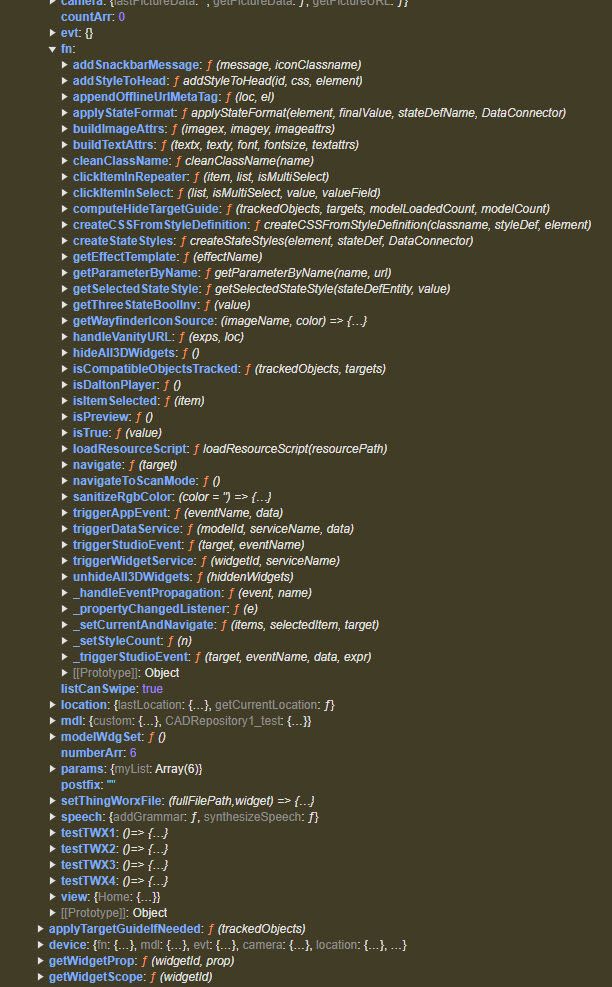
Task: Click handleVanityURL property name
Action: pyautogui.click(x=122, y=337)
